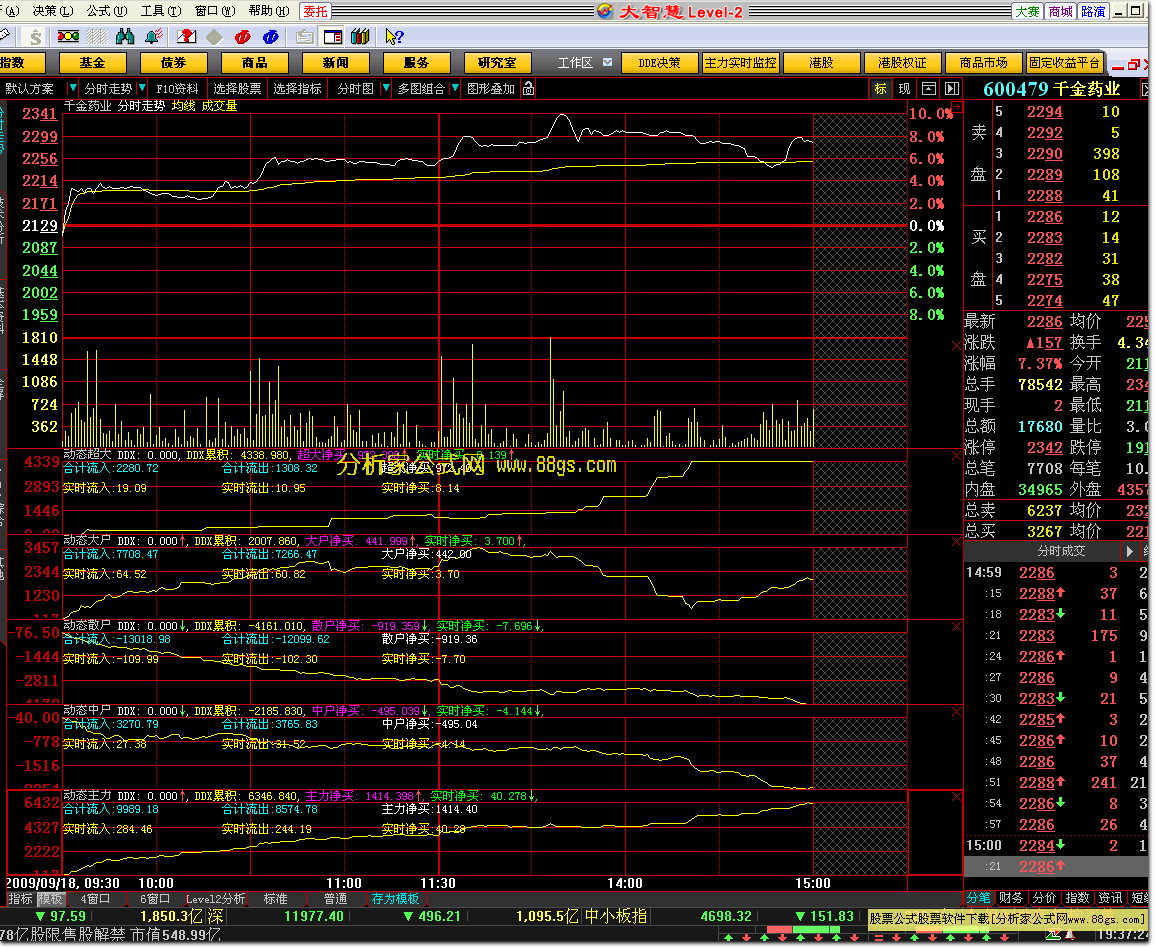Close the 动态中户 DDX indicator panel
The image size is (1155, 948).
coord(956,712)
